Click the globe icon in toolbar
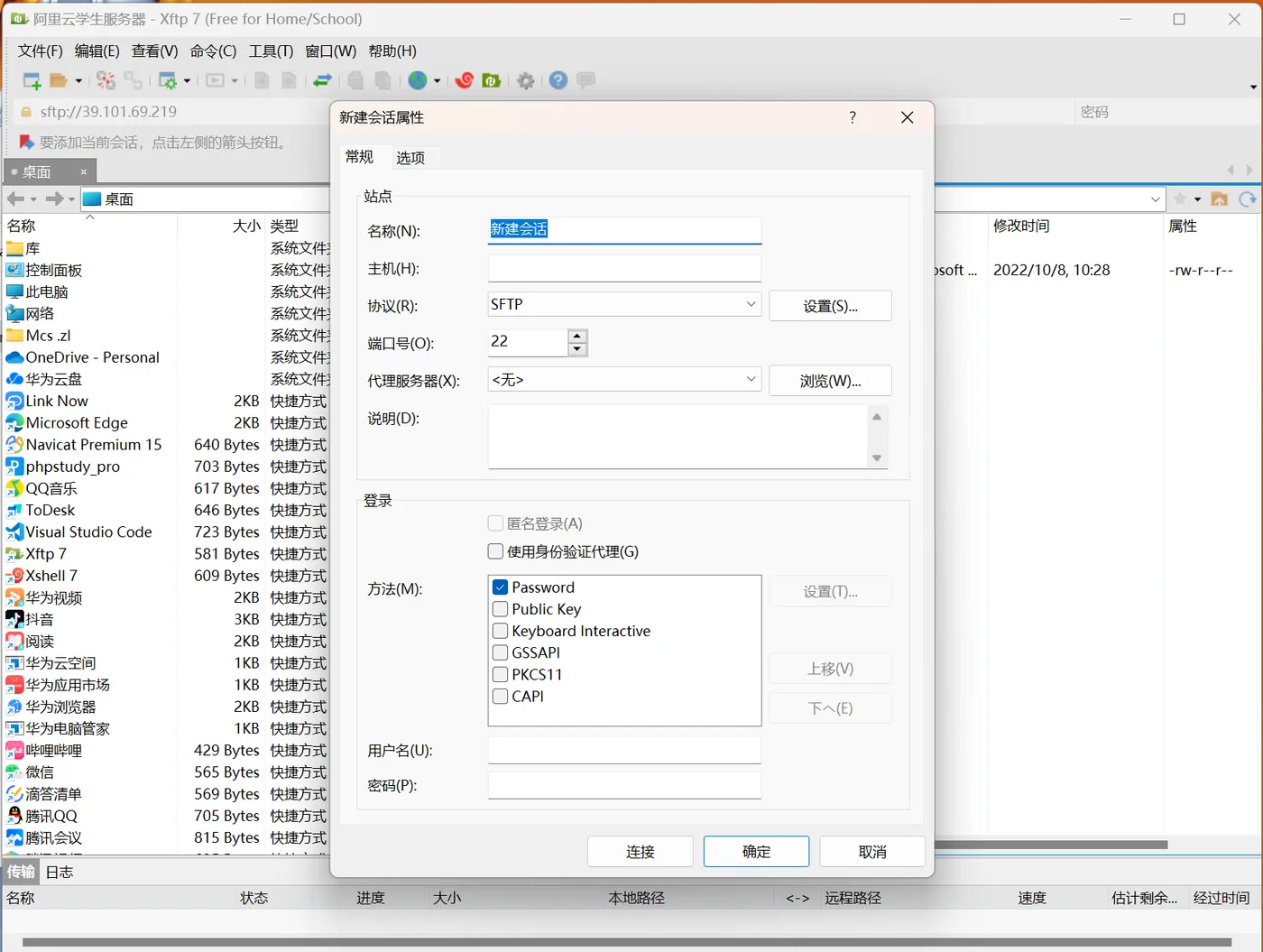 tap(417, 81)
